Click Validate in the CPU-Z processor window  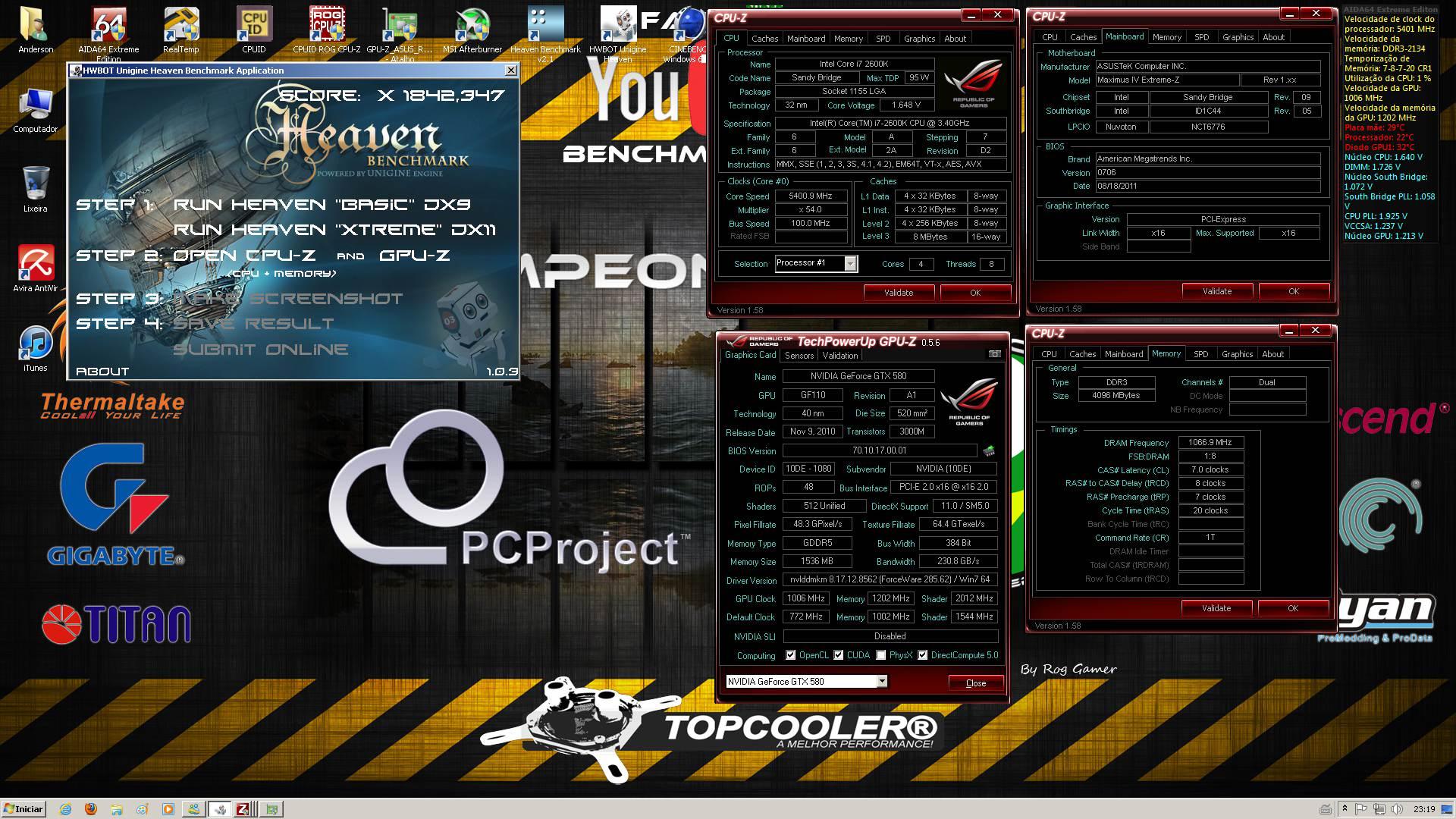point(899,293)
